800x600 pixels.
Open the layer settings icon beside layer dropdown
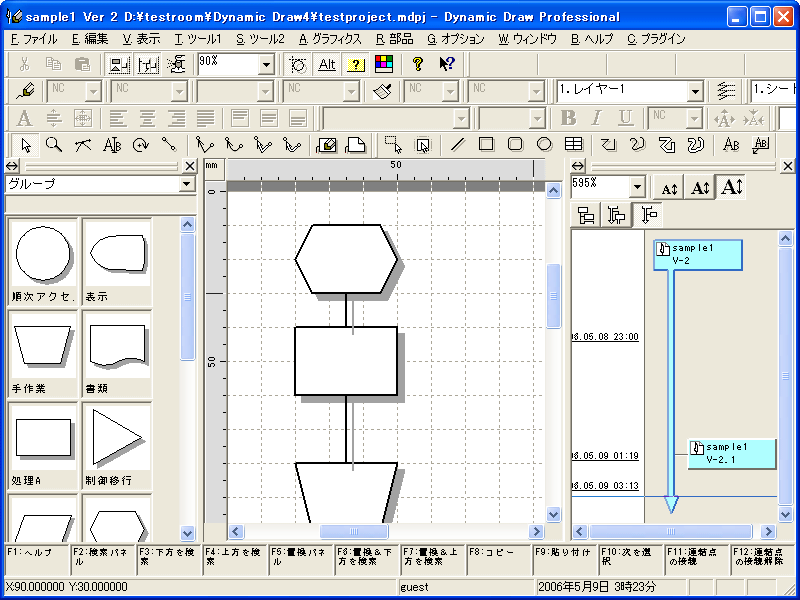point(726,91)
